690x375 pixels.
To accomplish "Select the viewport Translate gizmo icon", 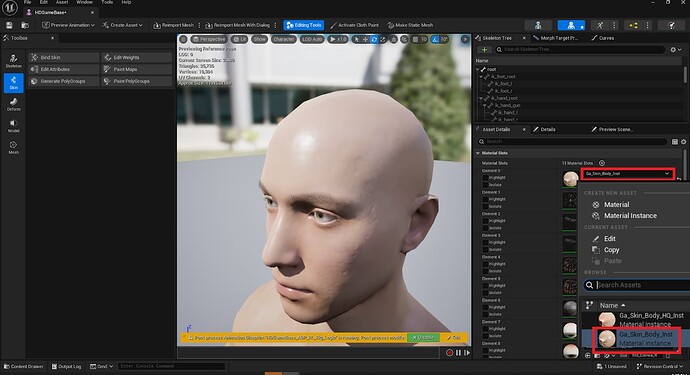I will pos(365,40).
